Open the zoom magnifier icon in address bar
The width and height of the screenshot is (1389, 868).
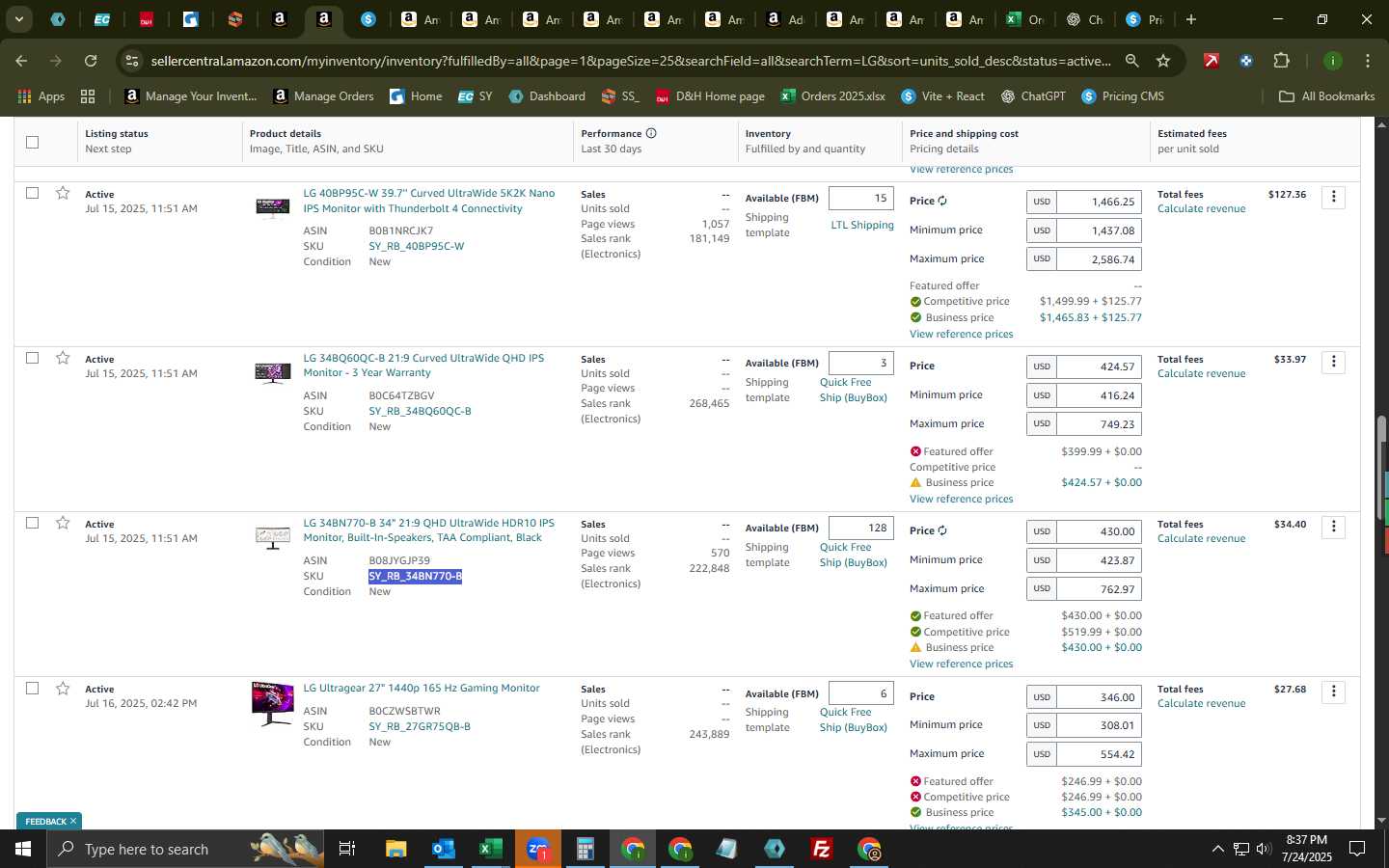[1131, 61]
